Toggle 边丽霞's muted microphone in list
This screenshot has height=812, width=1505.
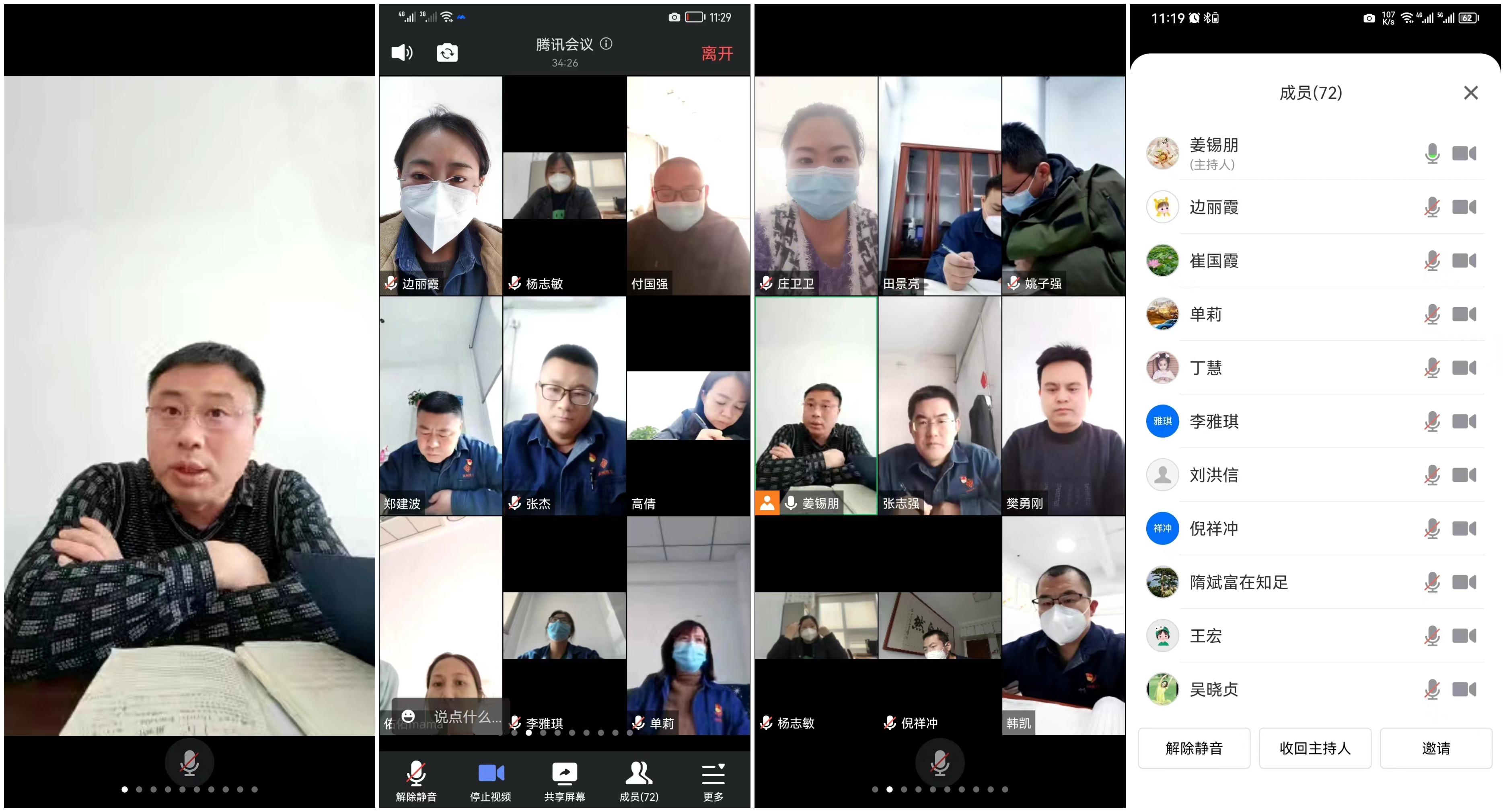pyautogui.click(x=1432, y=207)
